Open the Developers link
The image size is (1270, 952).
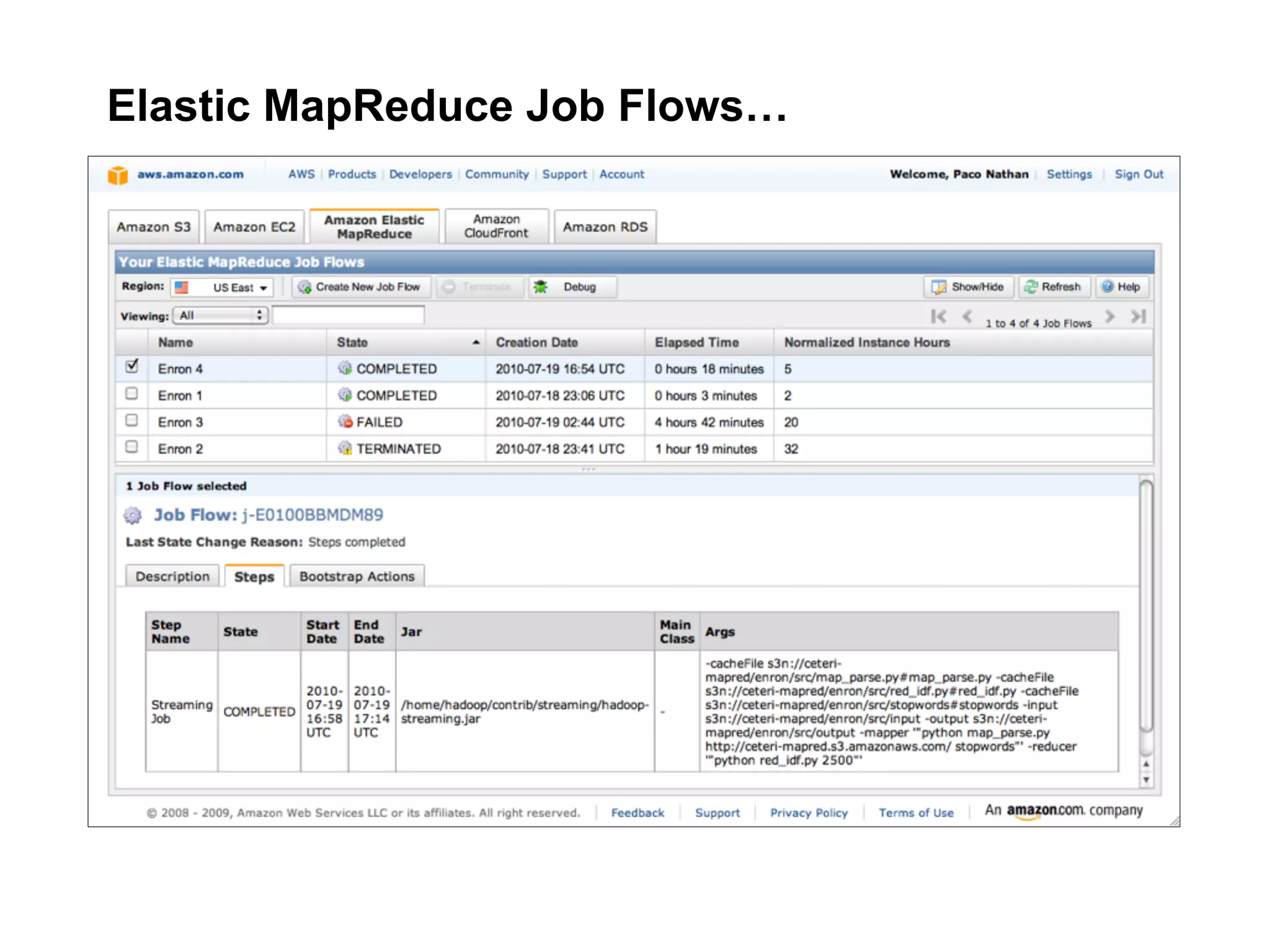coord(421,174)
